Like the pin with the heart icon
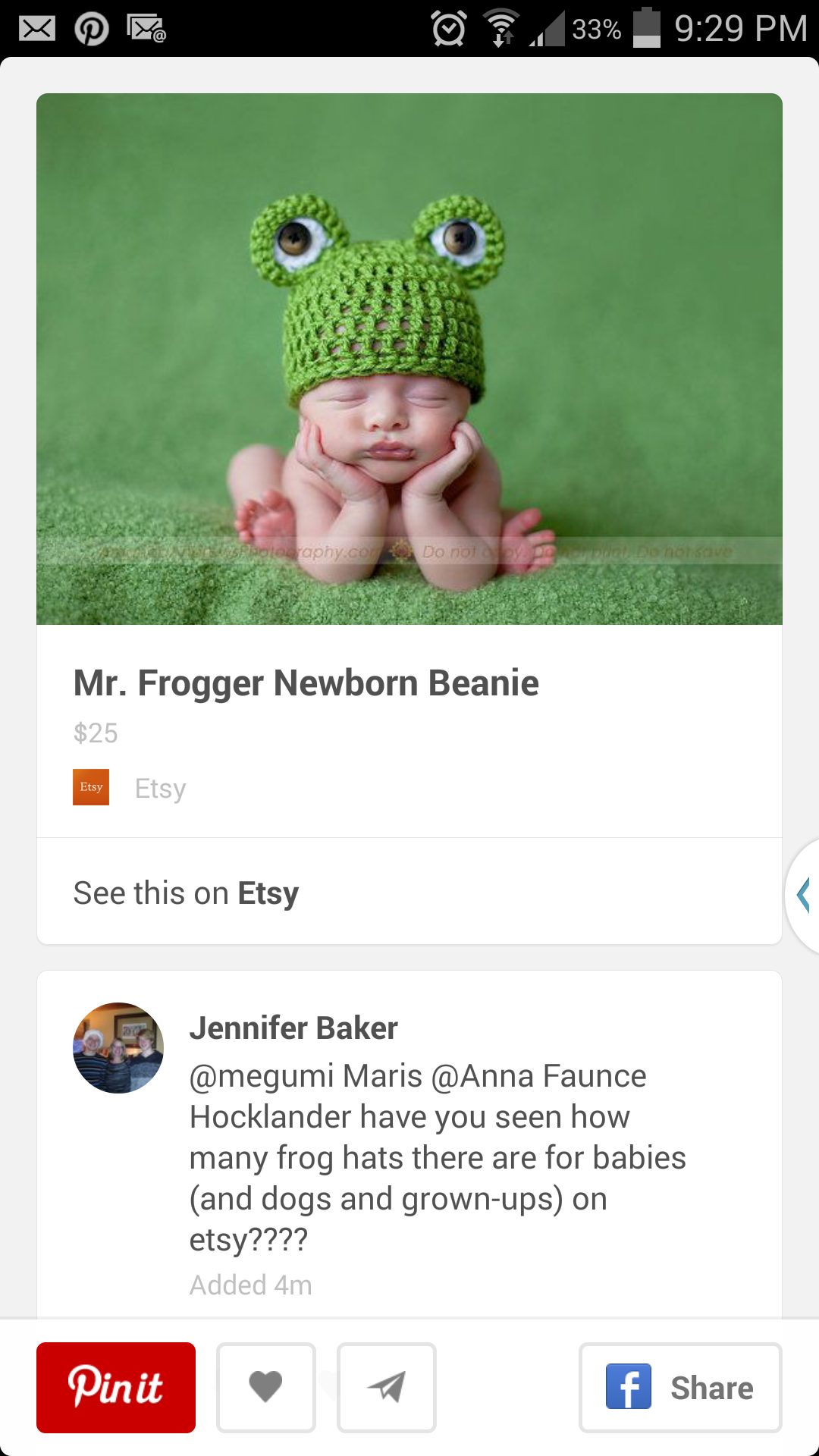 click(266, 1387)
